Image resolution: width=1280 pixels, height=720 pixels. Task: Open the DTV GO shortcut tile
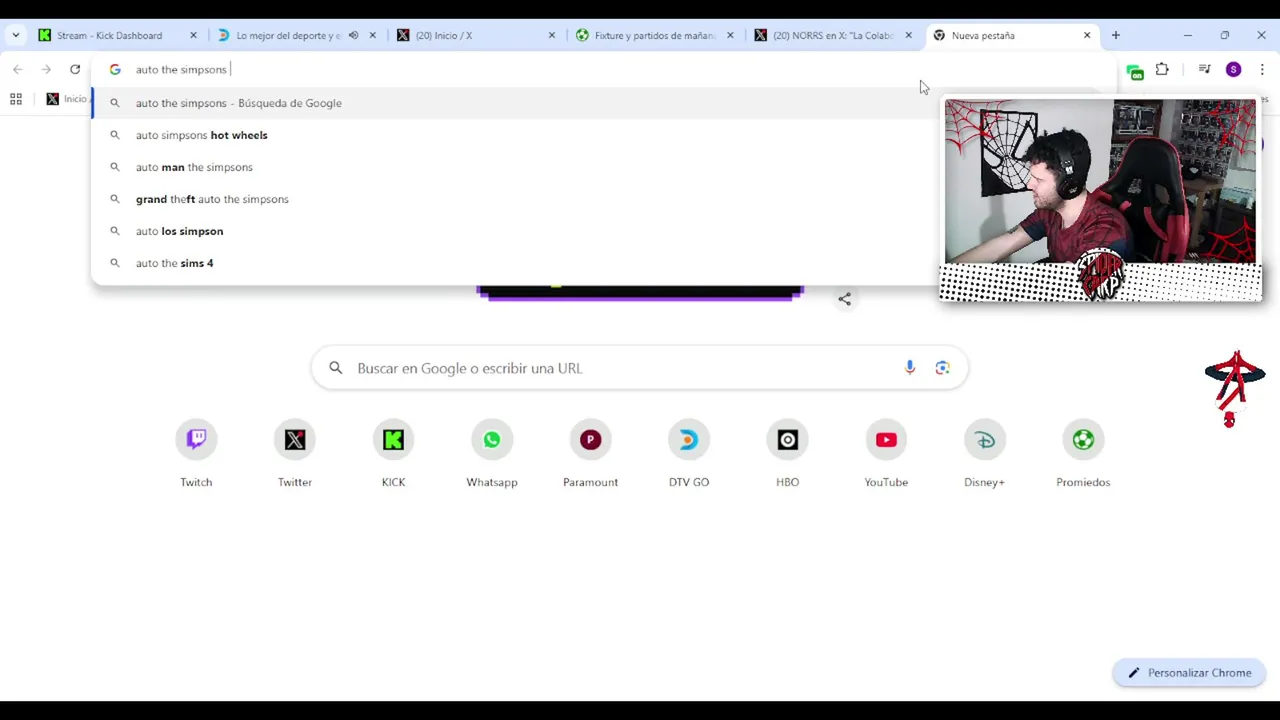(689, 455)
